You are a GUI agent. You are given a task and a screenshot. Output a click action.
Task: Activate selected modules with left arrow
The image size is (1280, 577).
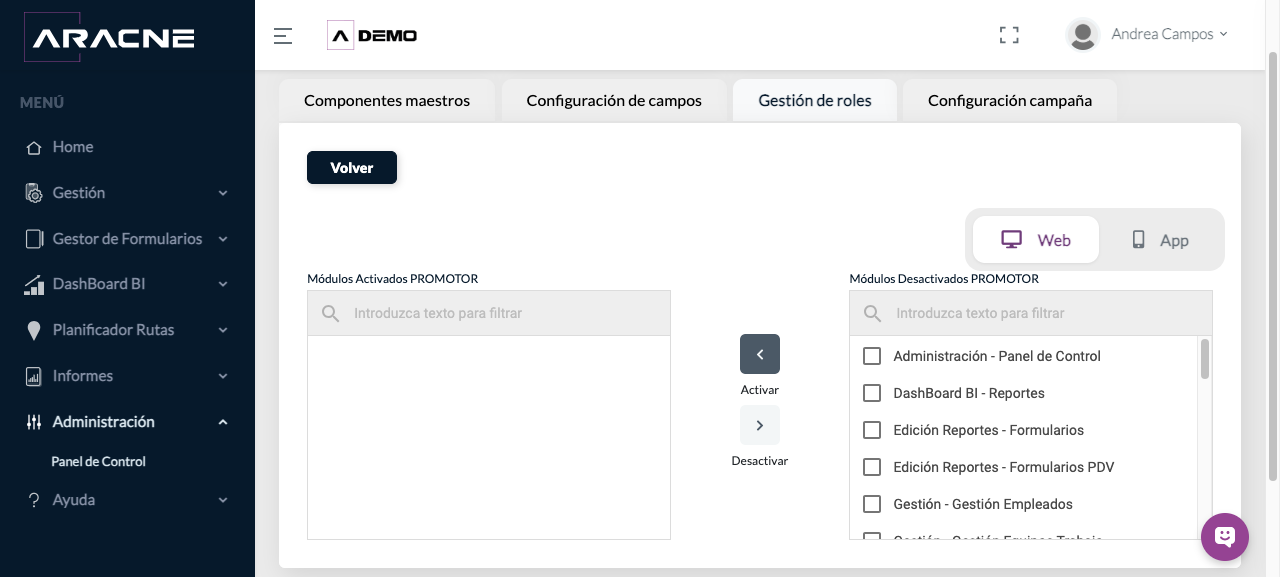(x=760, y=354)
